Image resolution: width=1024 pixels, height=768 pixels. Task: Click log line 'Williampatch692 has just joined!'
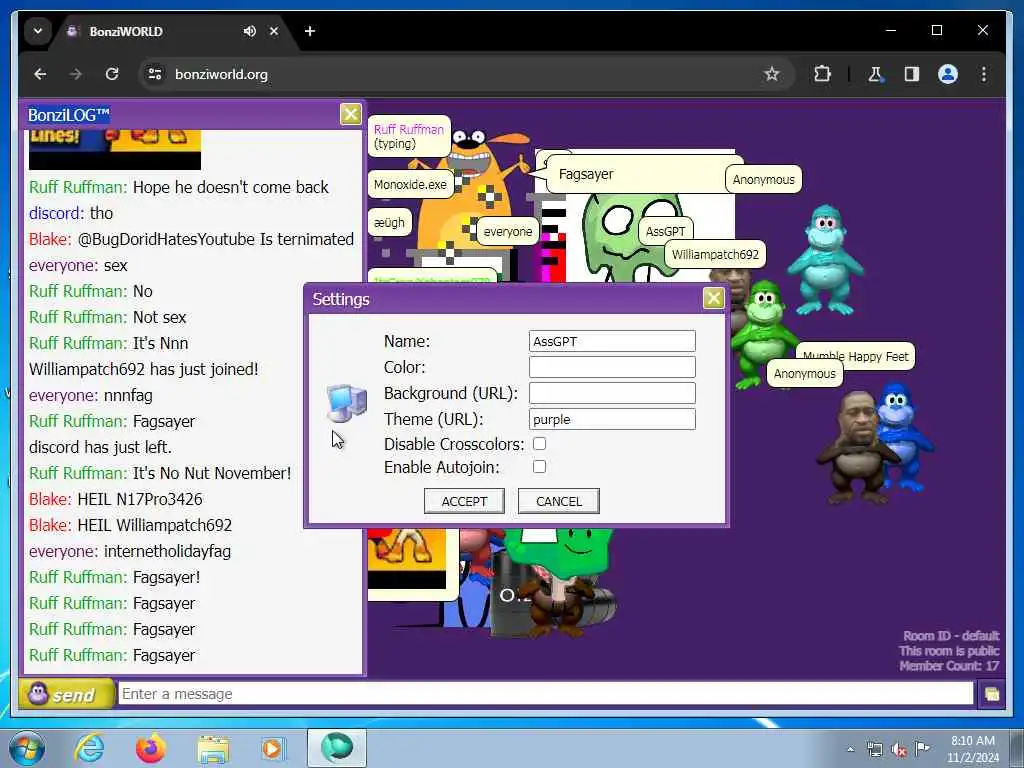click(x=144, y=369)
